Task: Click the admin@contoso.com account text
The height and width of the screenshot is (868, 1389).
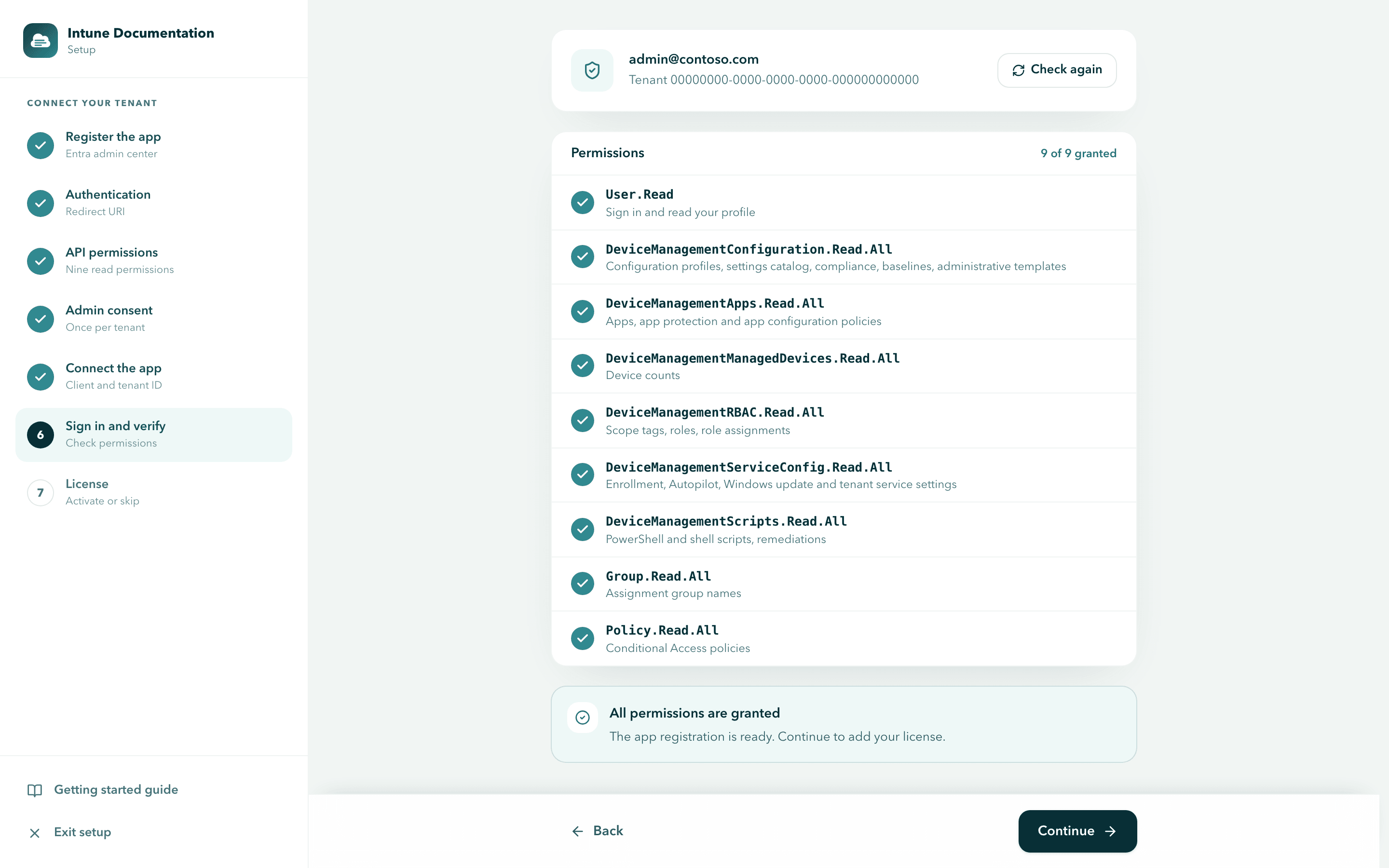Action: coord(694,59)
